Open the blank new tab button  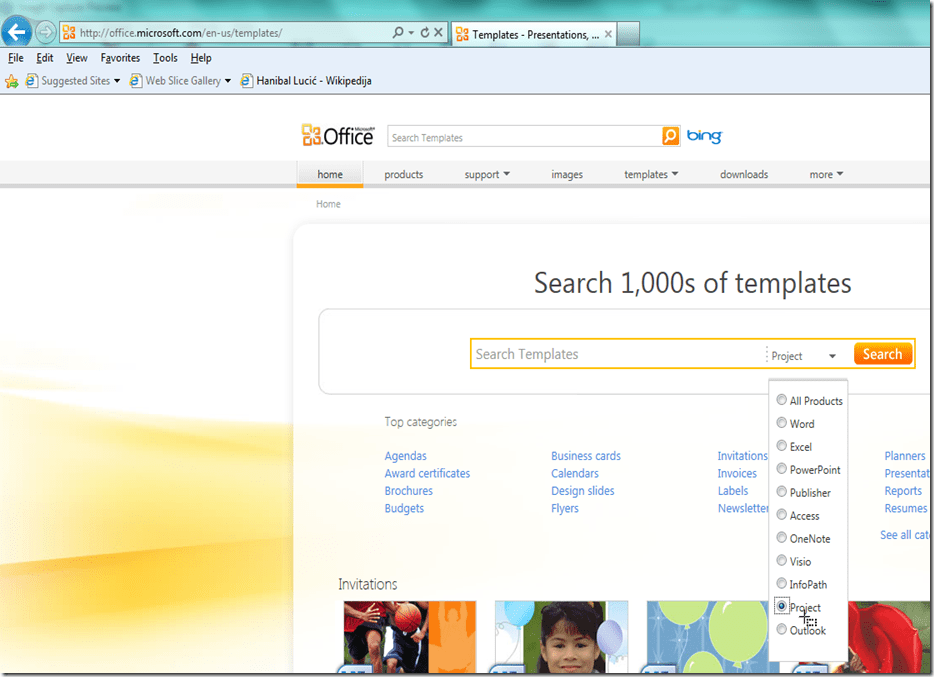point(627,34)
